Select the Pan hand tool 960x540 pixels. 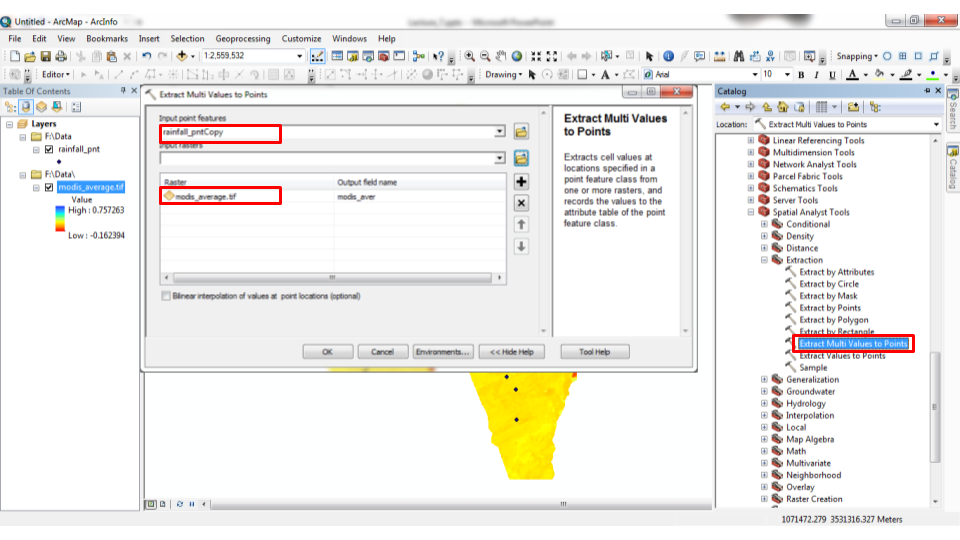[501, 56]
